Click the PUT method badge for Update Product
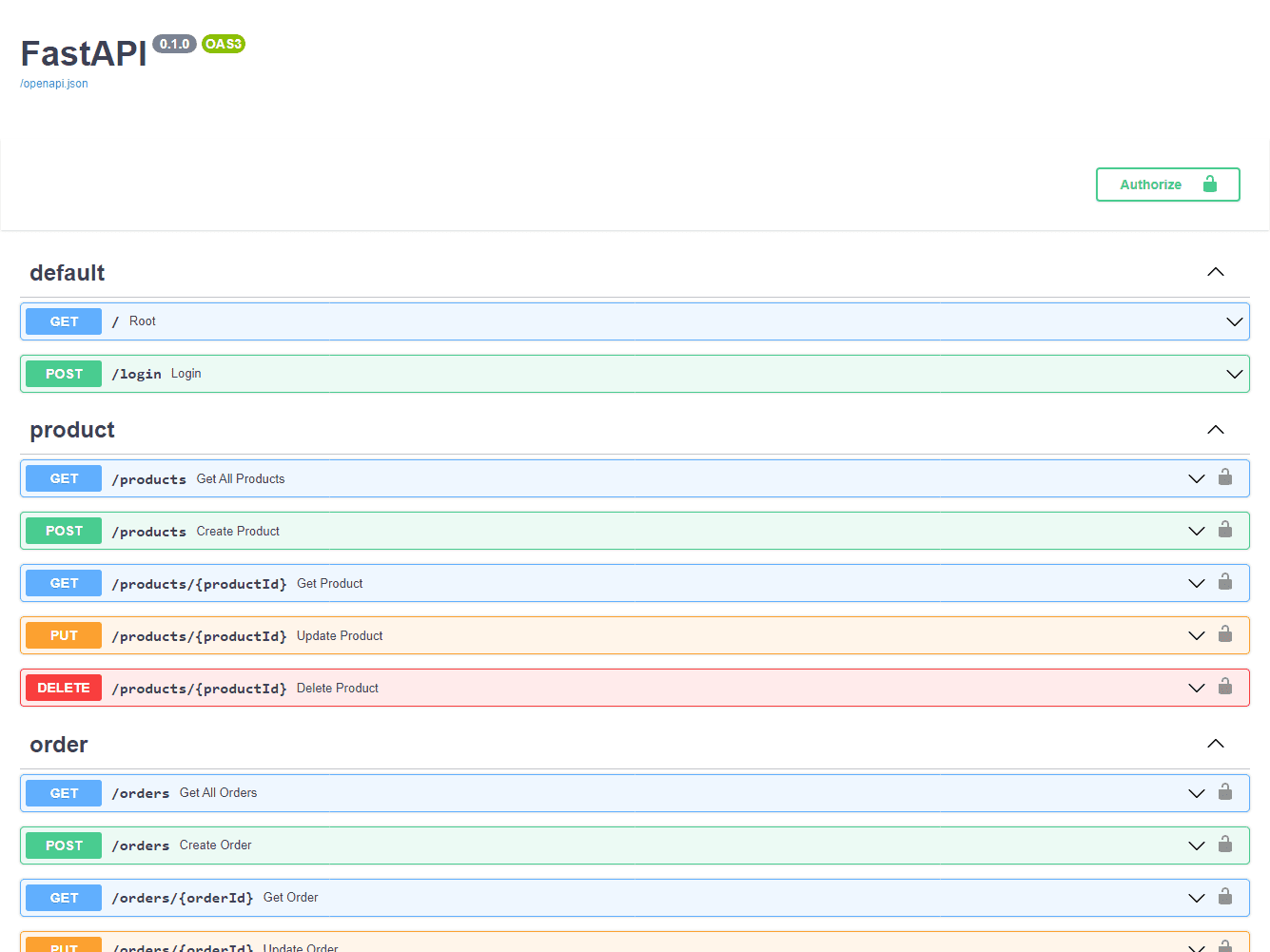 64,635
